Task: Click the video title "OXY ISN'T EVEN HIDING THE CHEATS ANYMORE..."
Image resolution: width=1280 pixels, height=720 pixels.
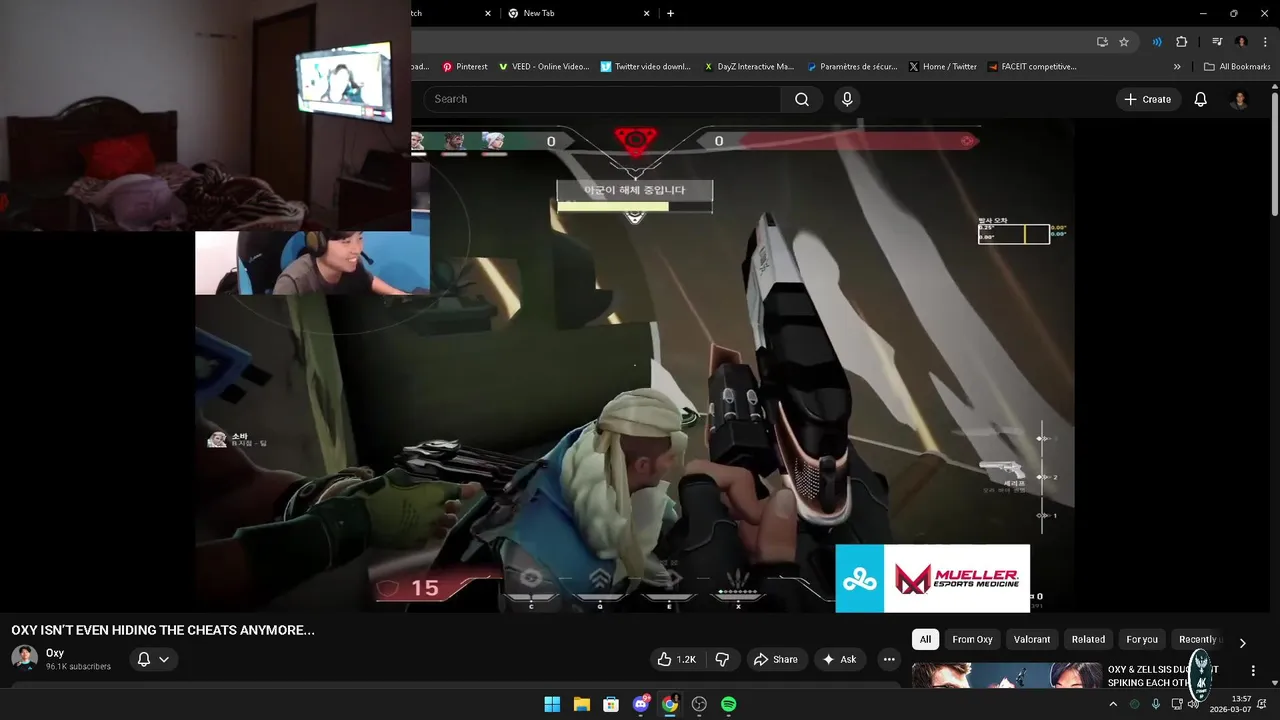Action: 163,630
